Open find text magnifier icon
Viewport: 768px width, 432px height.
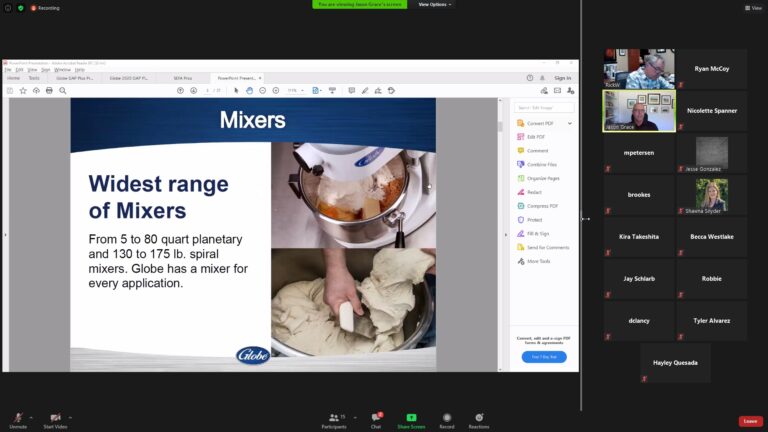63,91
